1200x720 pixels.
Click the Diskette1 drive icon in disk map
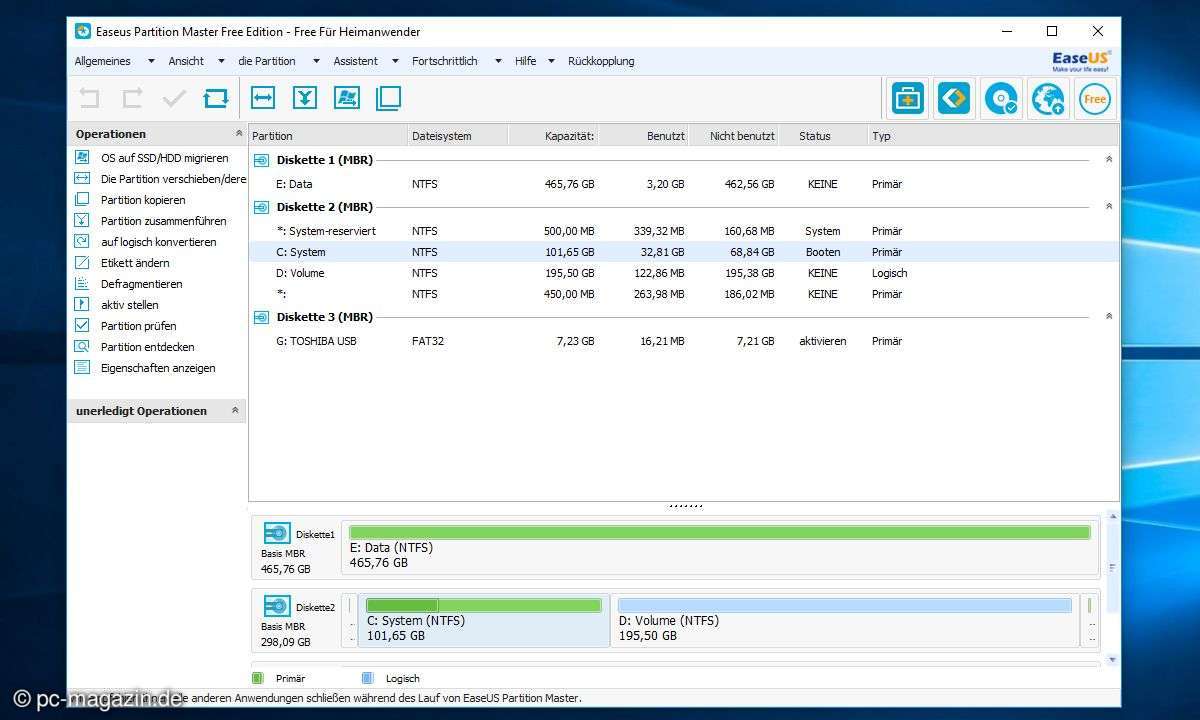click(x=277, y=534)
